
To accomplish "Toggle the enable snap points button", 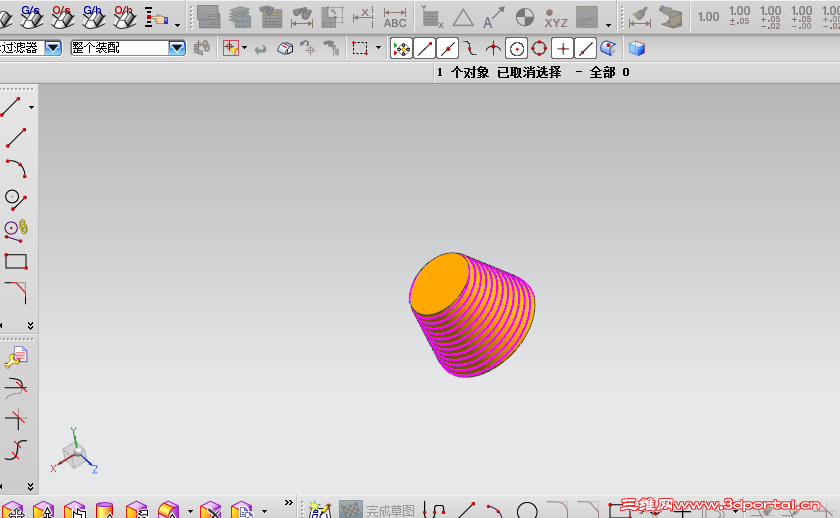I will point(401,49).
